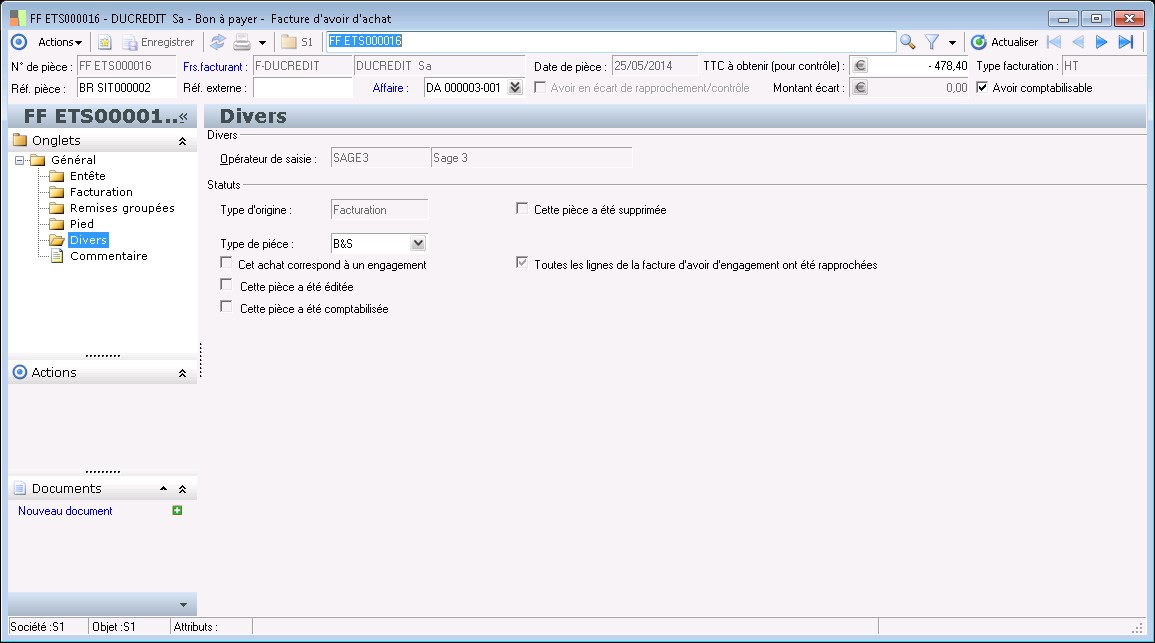Toggle Avoir comptabilisable checkbox
The image size is (1155, 643).
coord(982,87)
